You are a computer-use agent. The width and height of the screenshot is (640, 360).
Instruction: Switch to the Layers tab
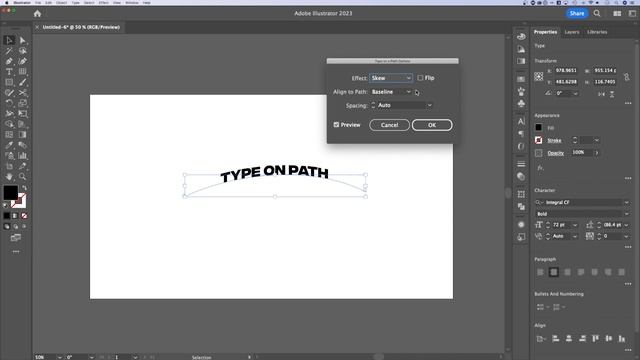(572, 32)
